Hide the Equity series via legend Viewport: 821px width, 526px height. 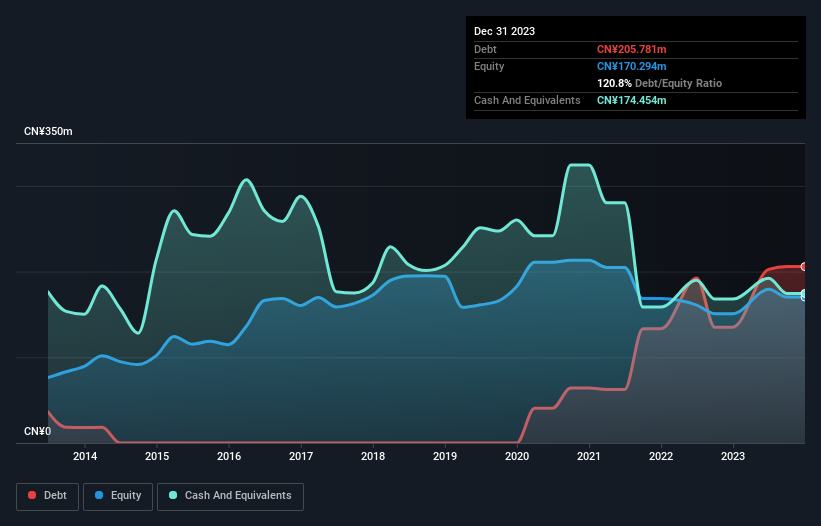click(118, 496)
